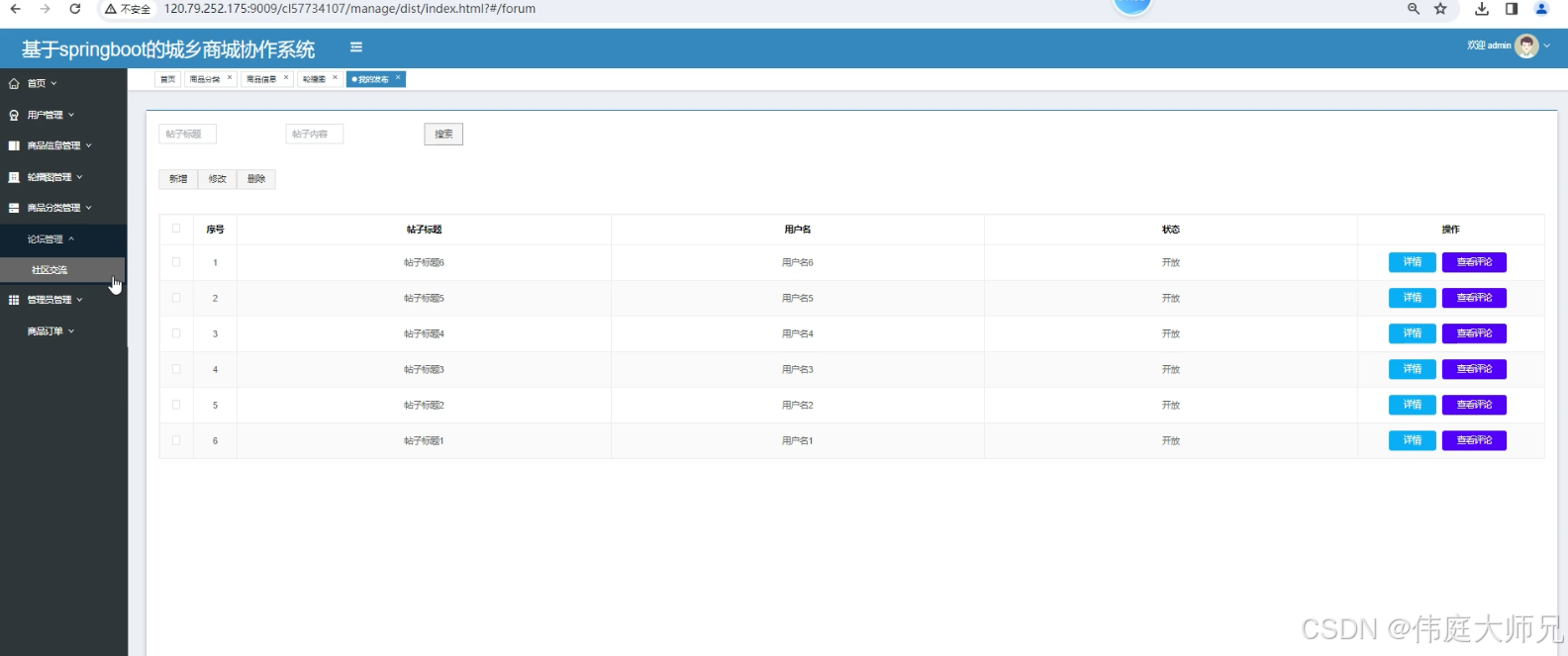
Task: Click the house icon beside 首页
Action: (14, 84)
